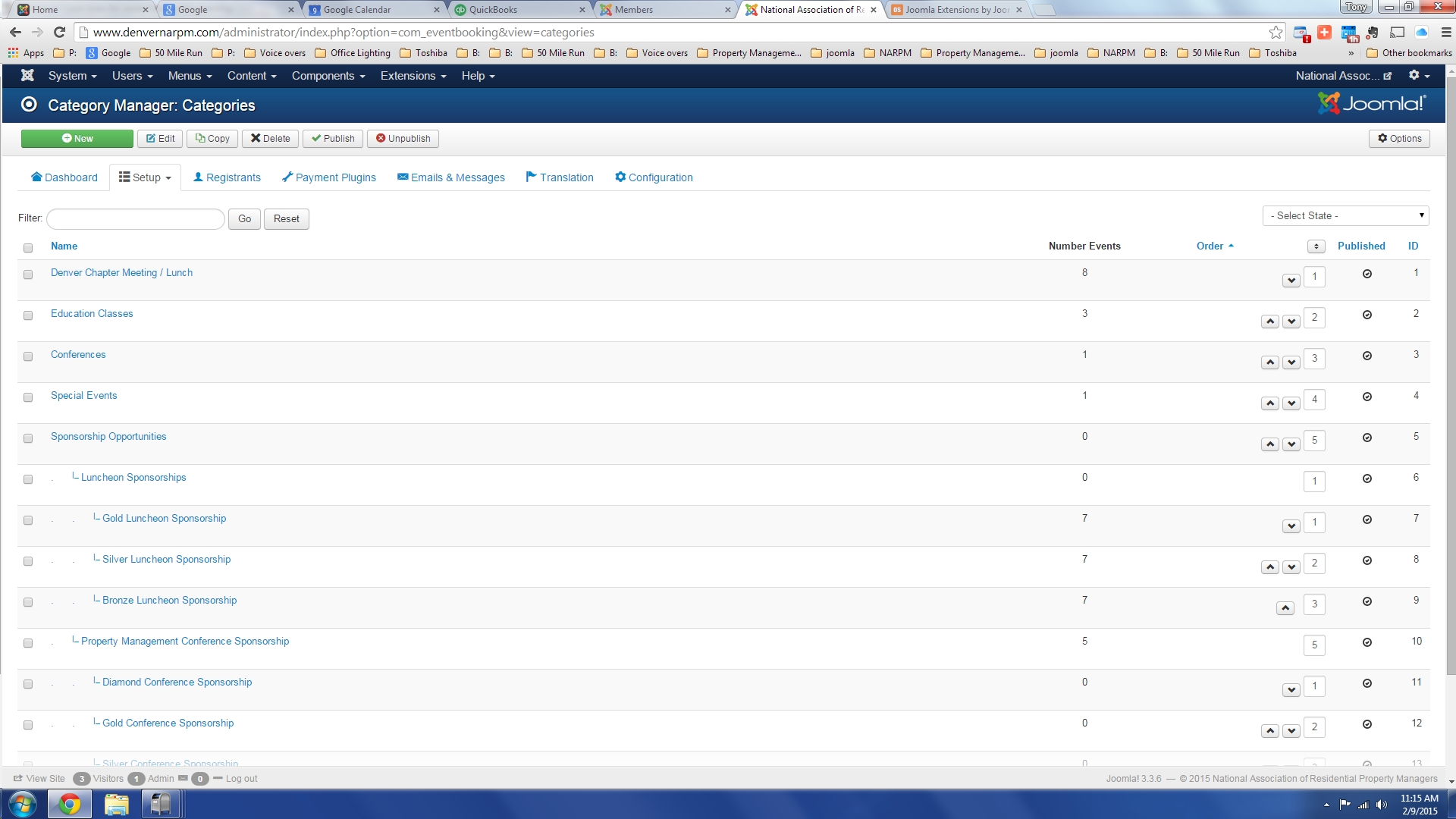Open the Gold Luncheon Sponsorship category link

(164, 519)
